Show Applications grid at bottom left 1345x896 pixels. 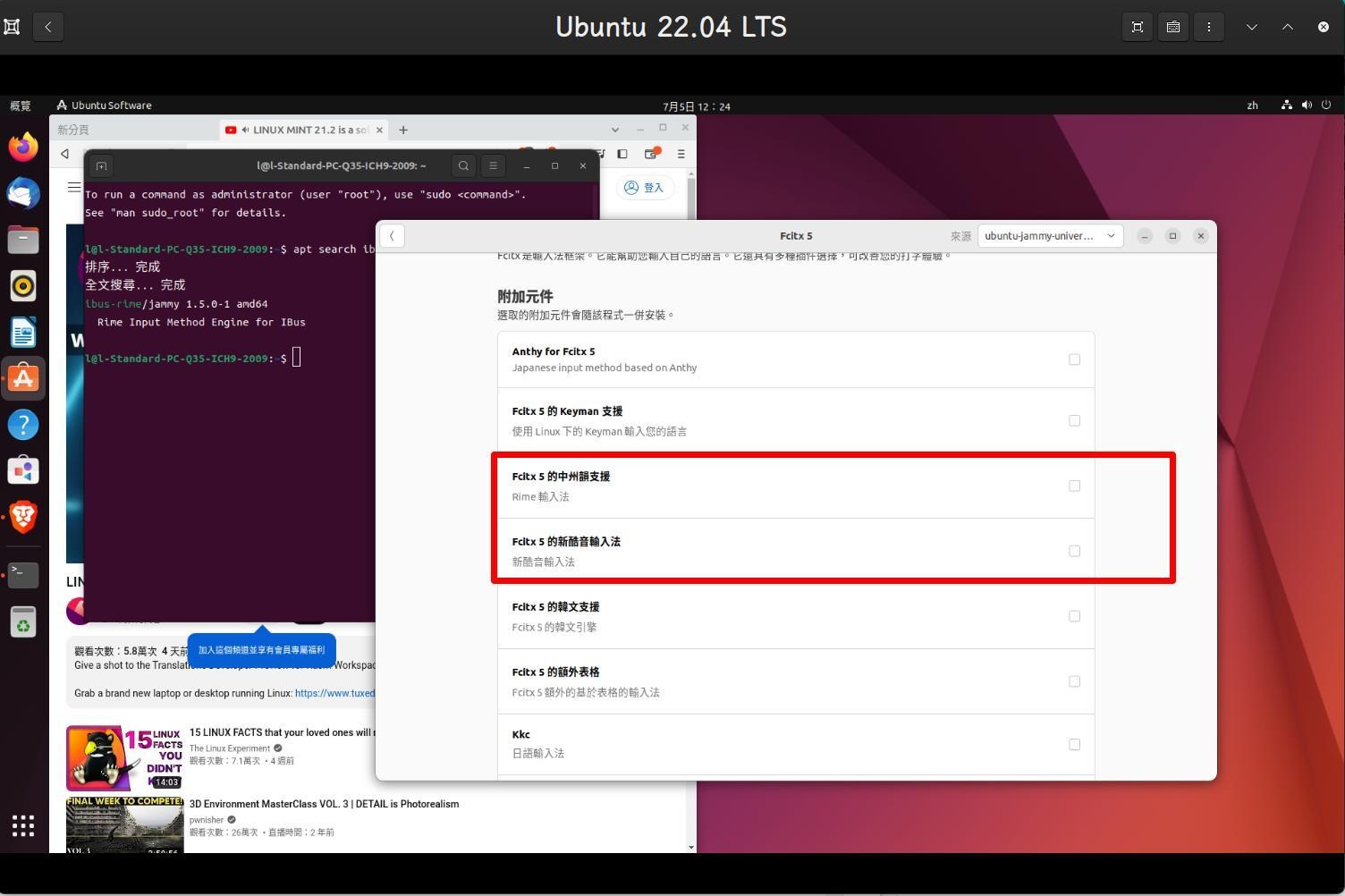[23, 825]
